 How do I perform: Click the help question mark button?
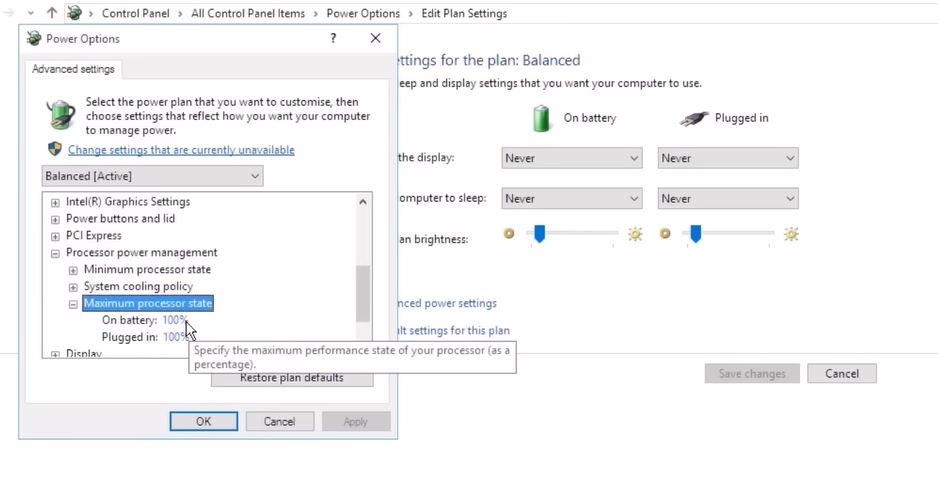333,38
